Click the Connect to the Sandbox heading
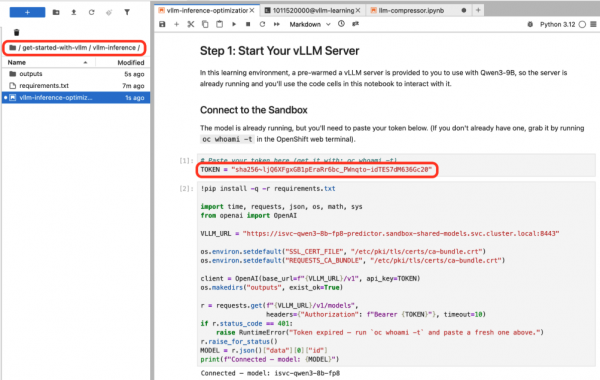This screenshot has height=380, width=600. pyautogui.click(x=253, y=110)
